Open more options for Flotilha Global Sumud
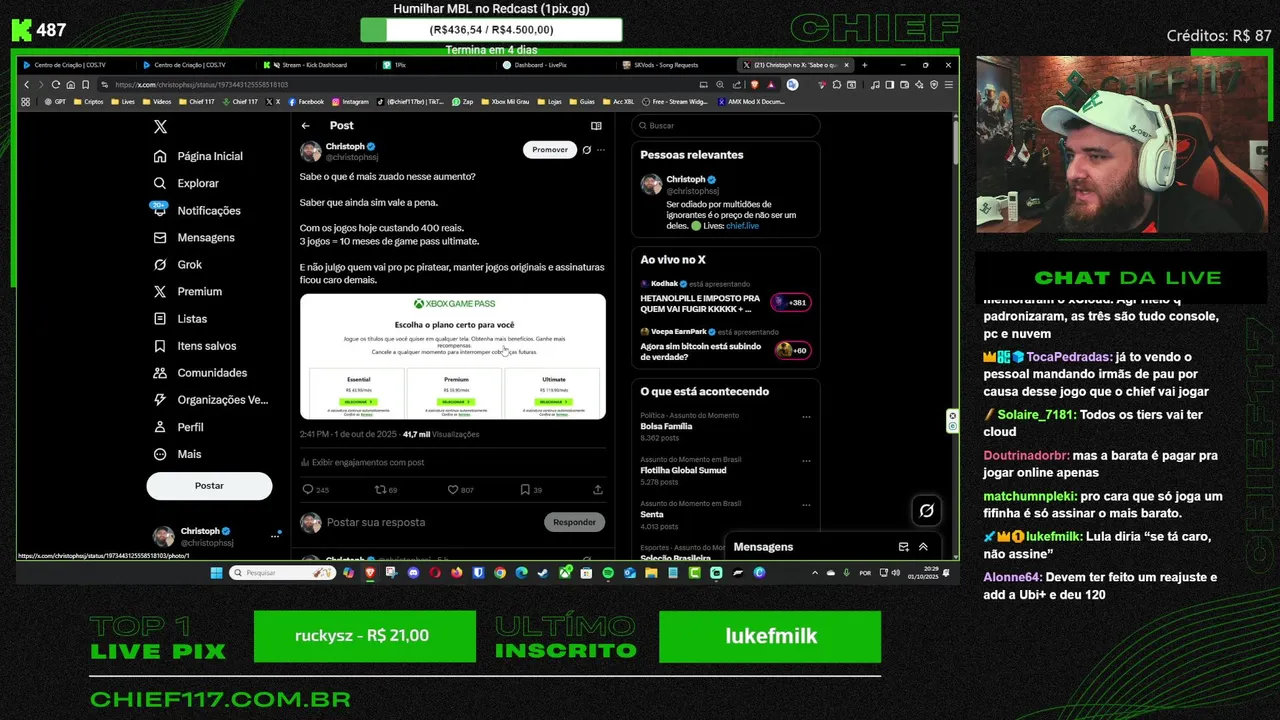Viewport: 1280px width, 720px height. [x=806, y=460]
